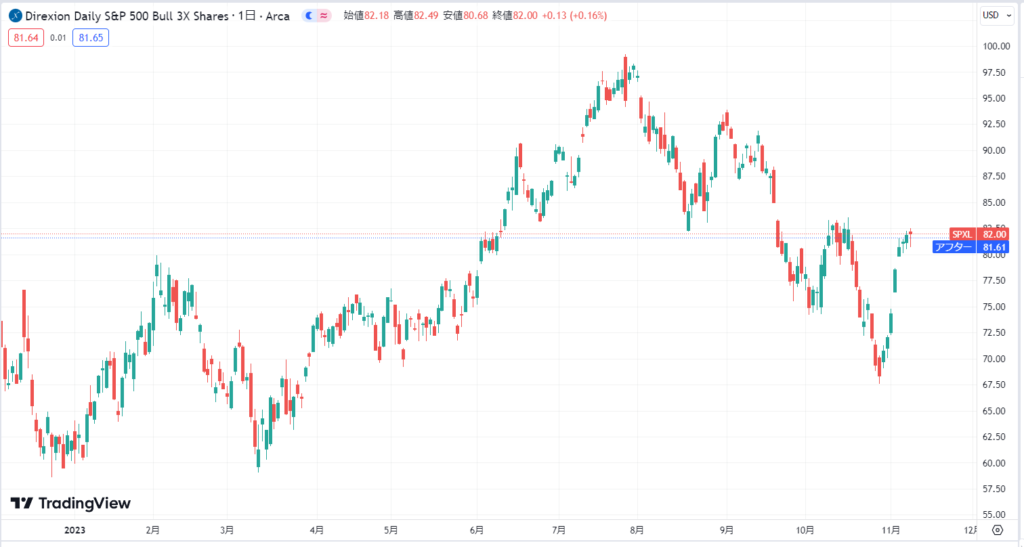This screenshot has height=547, width=1024.
Task: Click the 57.50 price axis label
Action: (x=994, y=489)
